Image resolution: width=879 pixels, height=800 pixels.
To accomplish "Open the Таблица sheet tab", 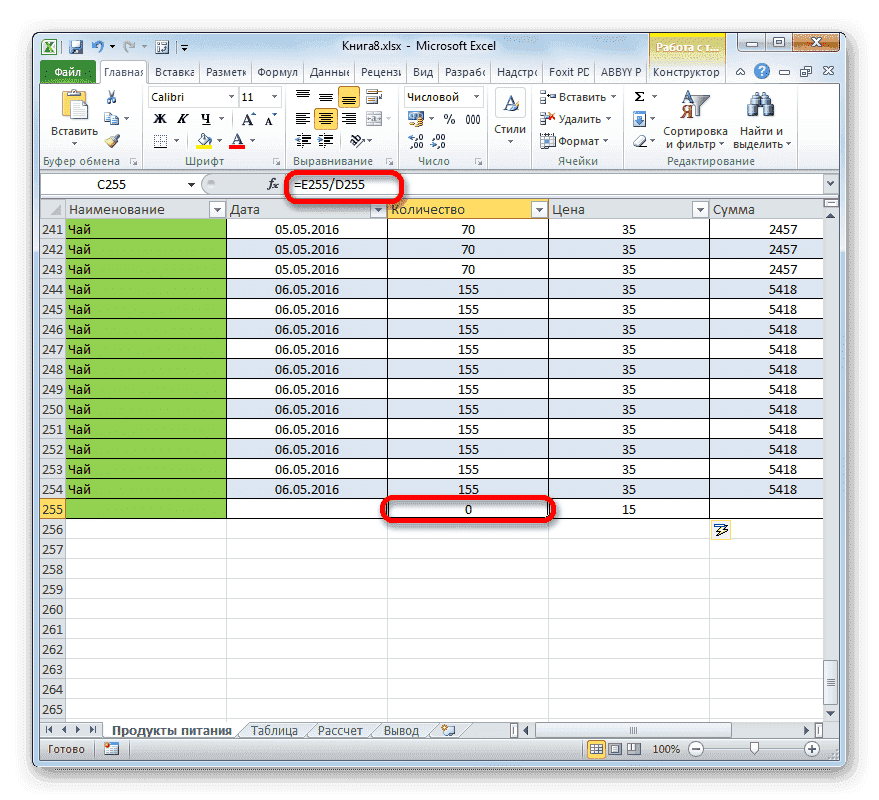I will pyautogui.click(x=275, y=730).
